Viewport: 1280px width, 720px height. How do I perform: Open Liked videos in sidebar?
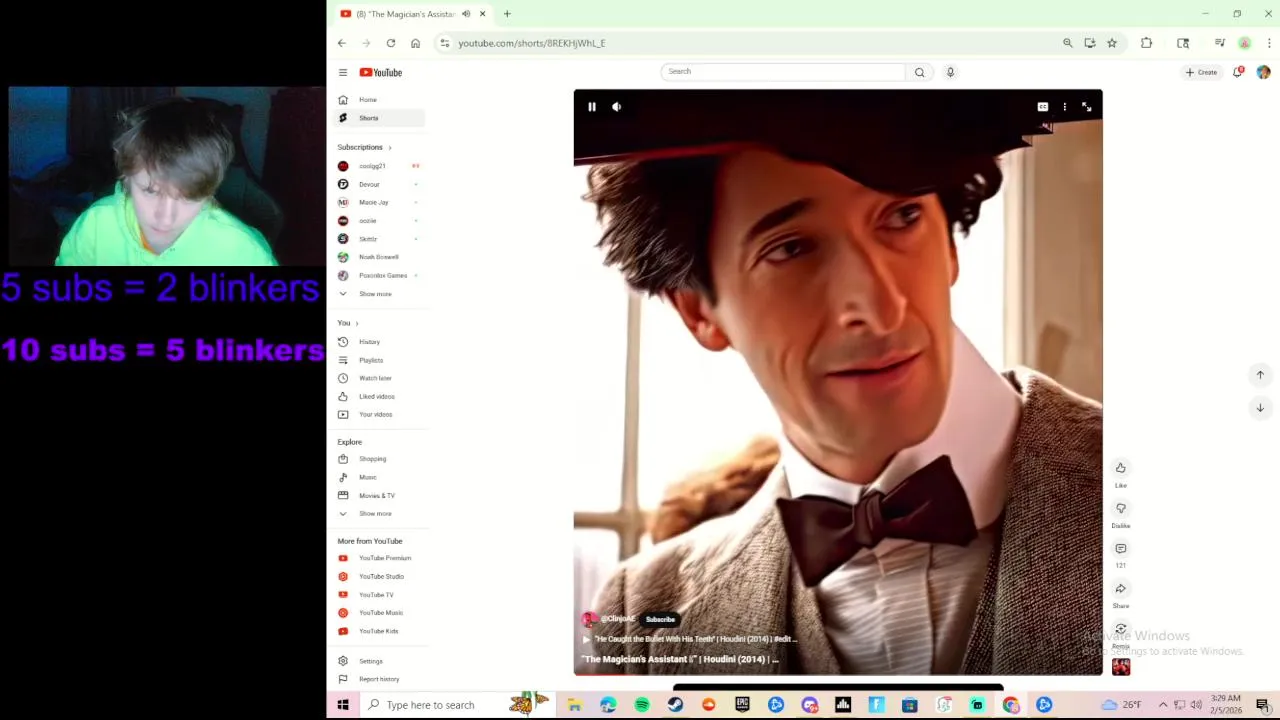click(x=379, y=396)
